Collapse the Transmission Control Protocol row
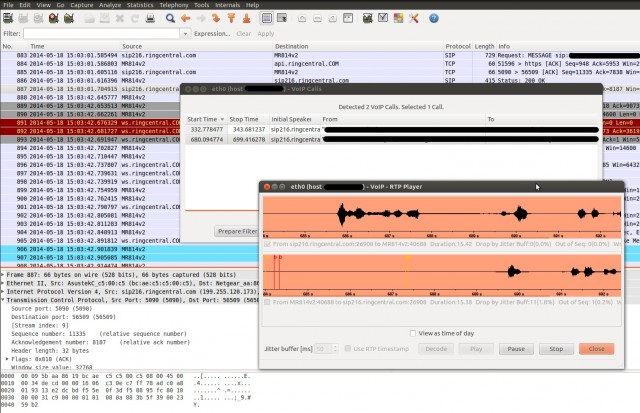640x413 pixels. click(x=3, y=300)
